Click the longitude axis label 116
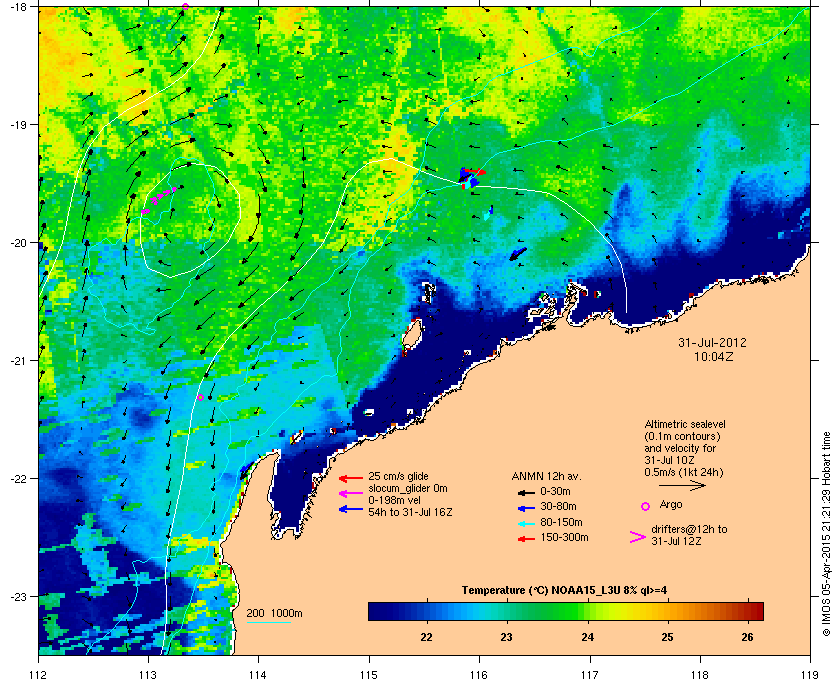 (479, 674)
